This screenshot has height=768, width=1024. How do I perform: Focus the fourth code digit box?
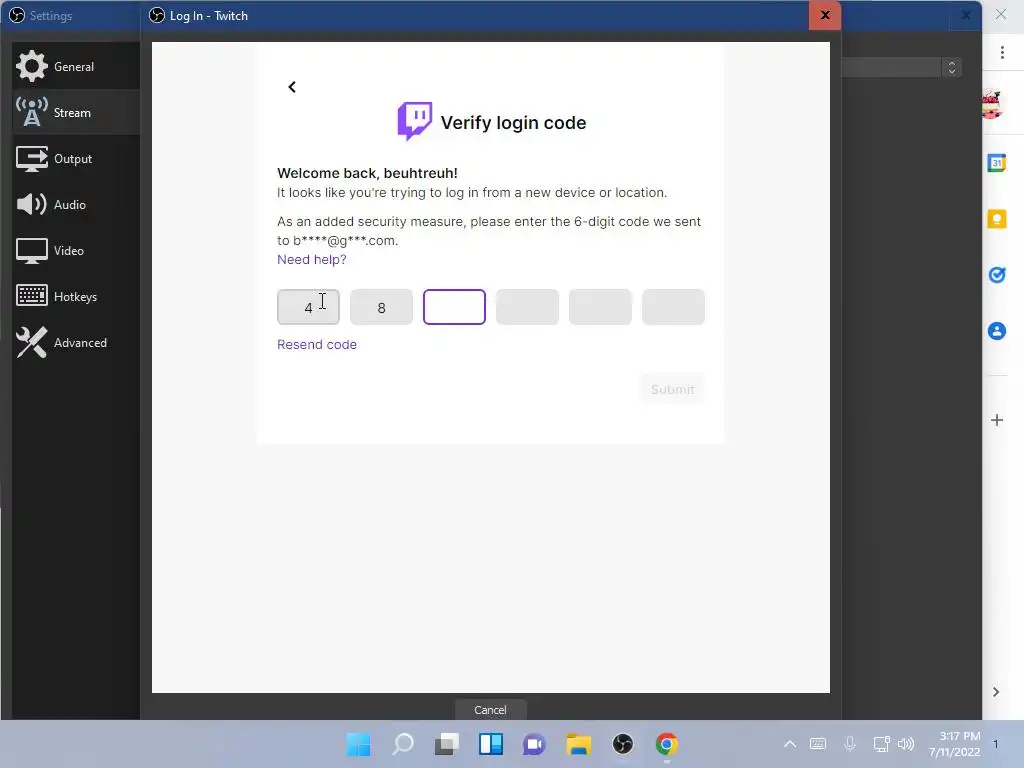(x=527, y=307)
